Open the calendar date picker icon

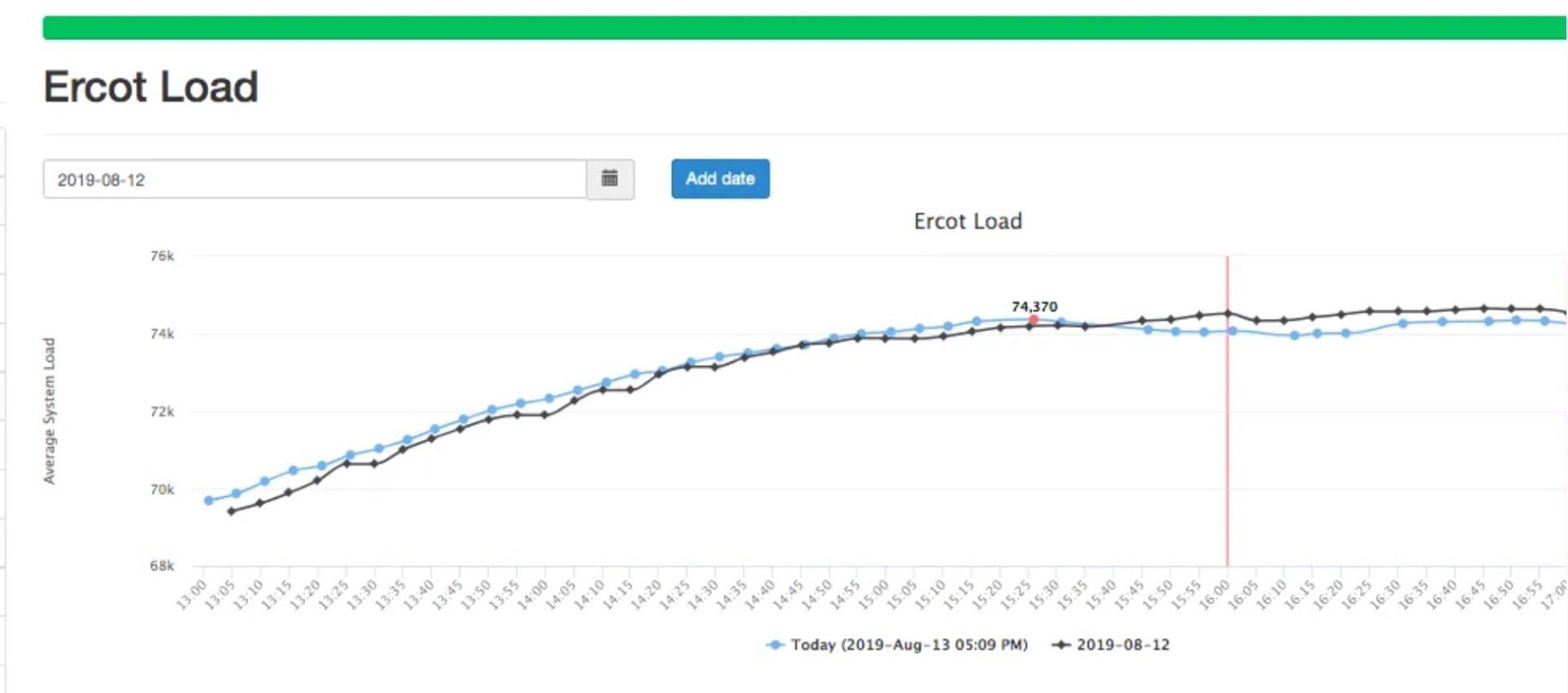(610, 179)
